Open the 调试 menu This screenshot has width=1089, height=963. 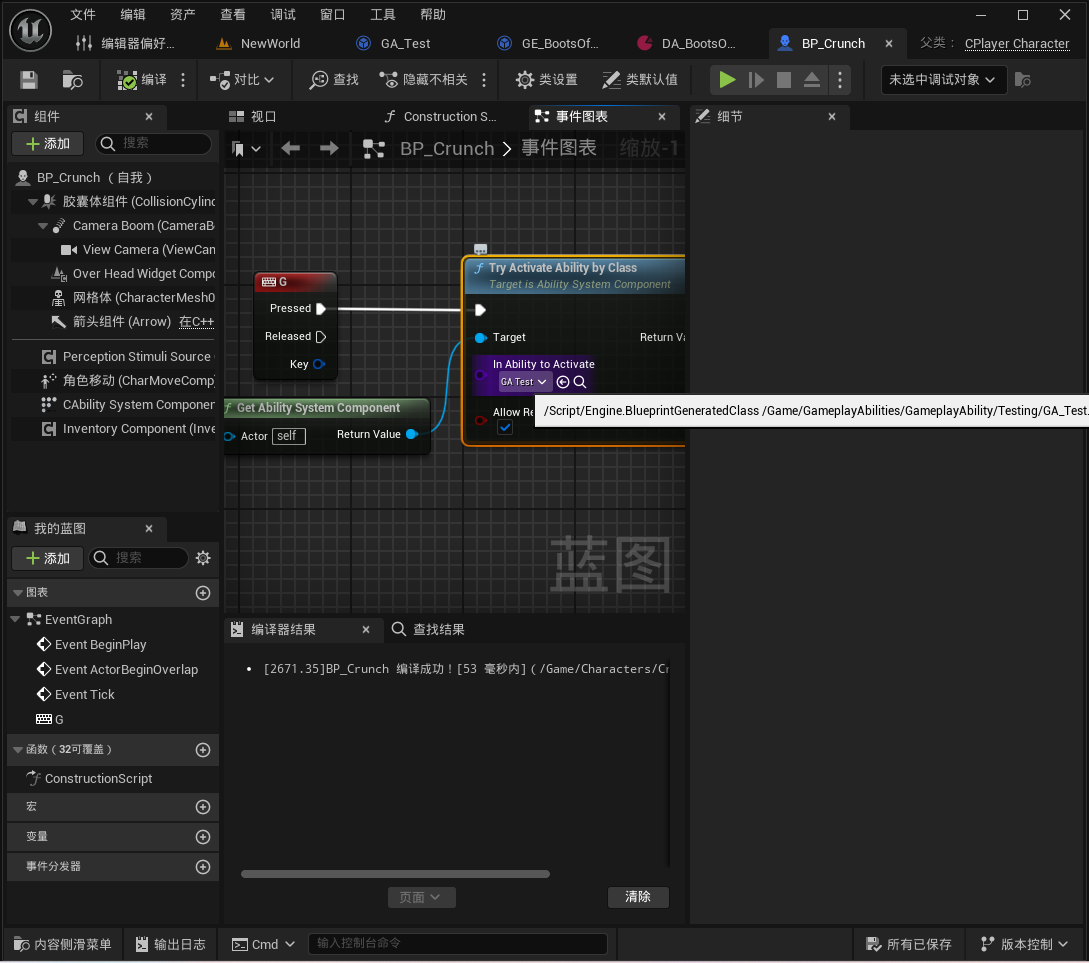click(x=283, y=15)
